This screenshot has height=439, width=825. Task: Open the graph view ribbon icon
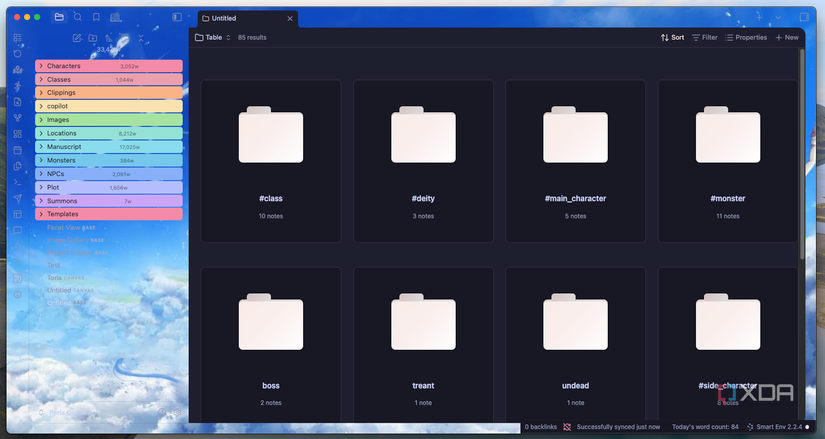click(17, 118)
